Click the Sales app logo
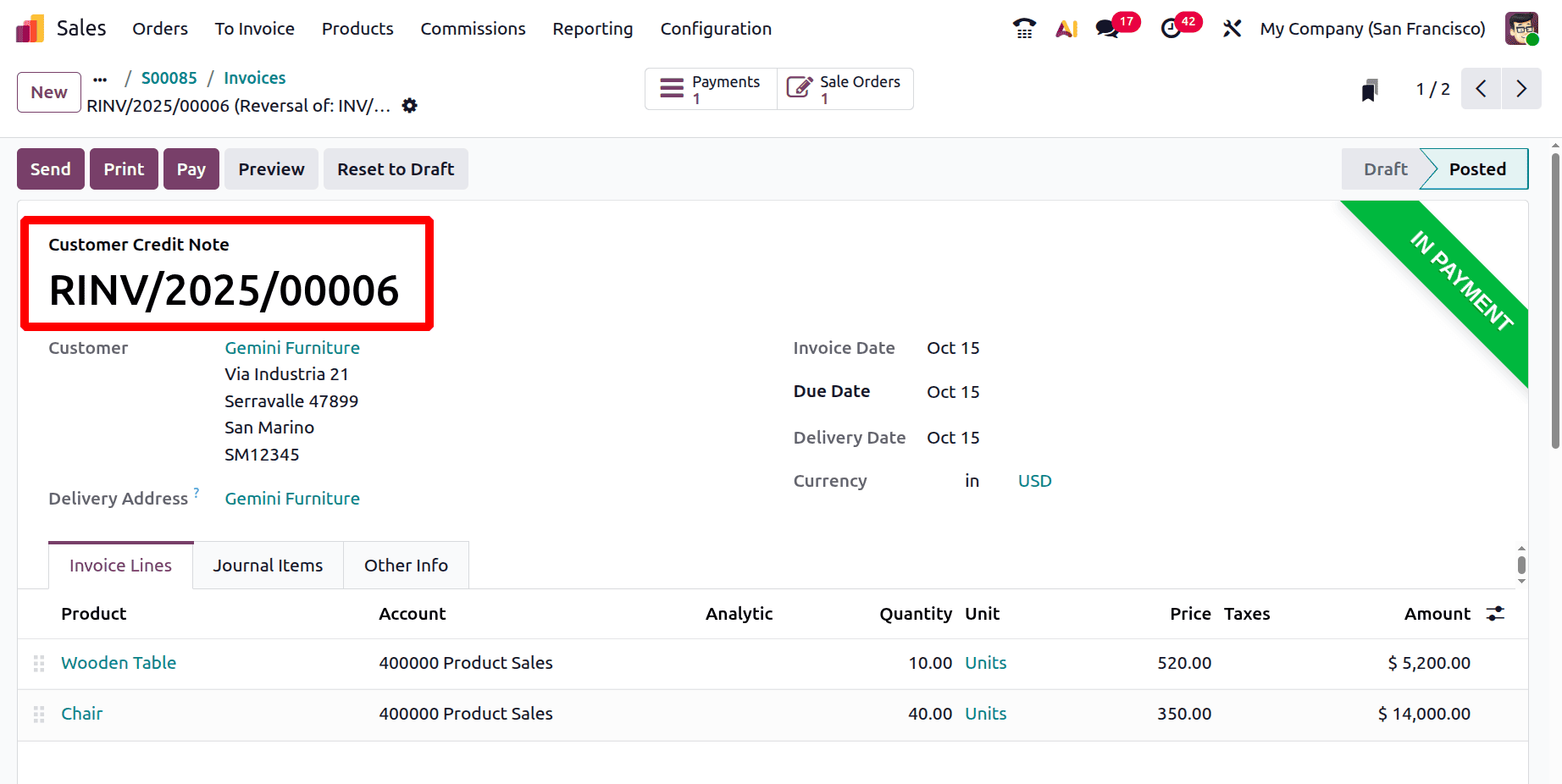This screenshot has width=1562, height=784. (x=29, y=28)
